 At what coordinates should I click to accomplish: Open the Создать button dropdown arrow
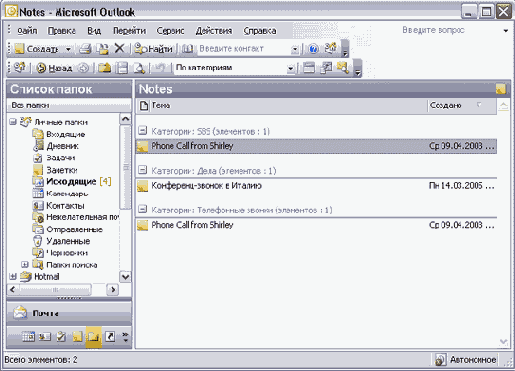pos(68,49)
